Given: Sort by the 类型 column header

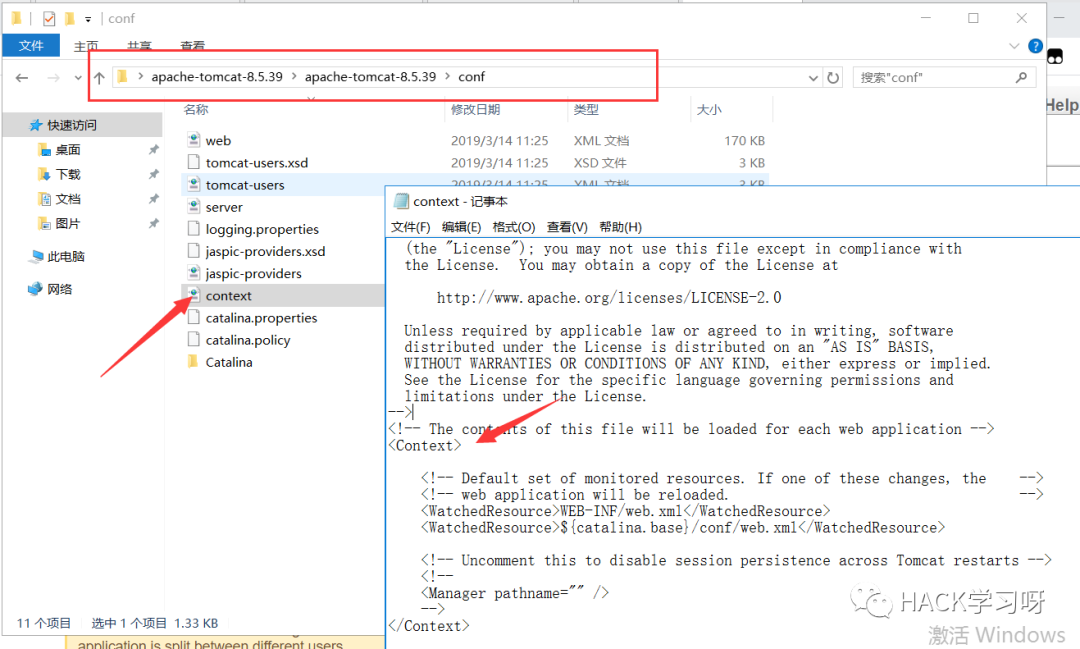Looking at the screenshot, I should (x=586, y=109).
